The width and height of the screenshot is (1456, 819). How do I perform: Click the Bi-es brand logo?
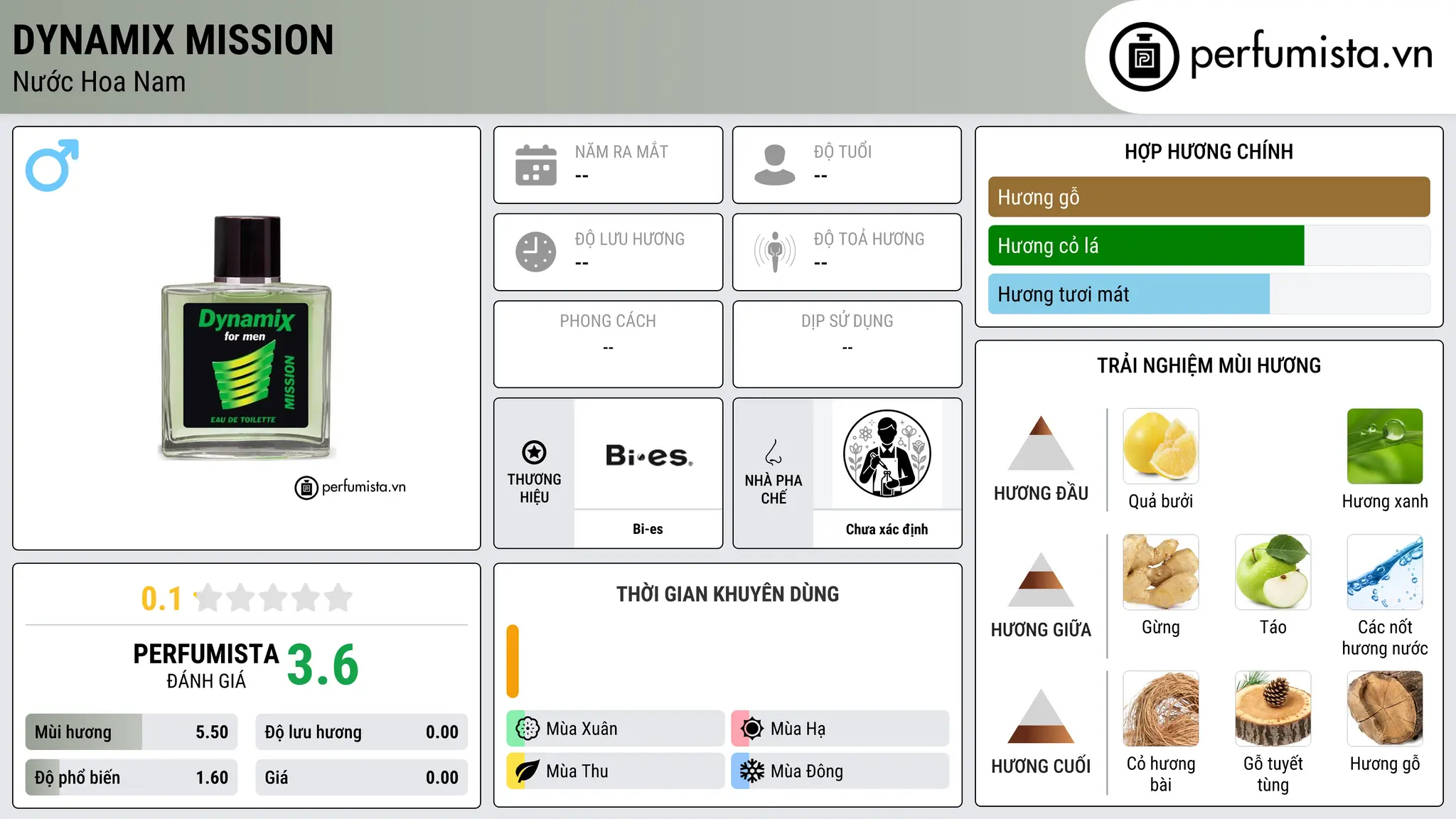[x=648, y=455]
